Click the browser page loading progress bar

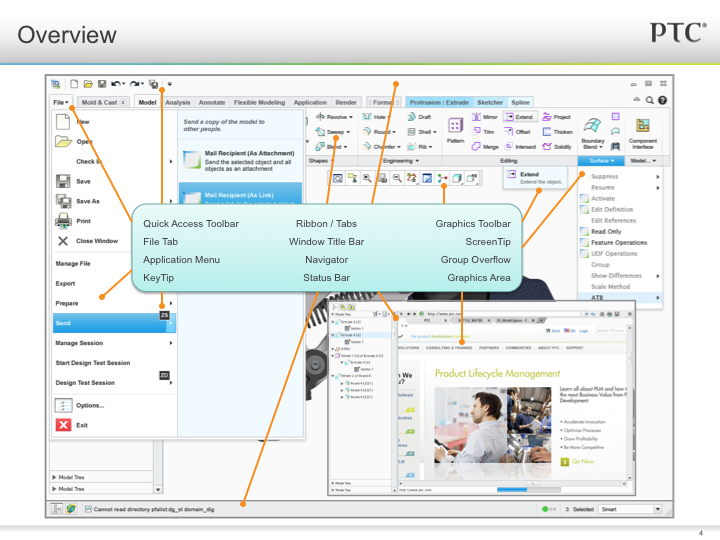tap(519, 490)
